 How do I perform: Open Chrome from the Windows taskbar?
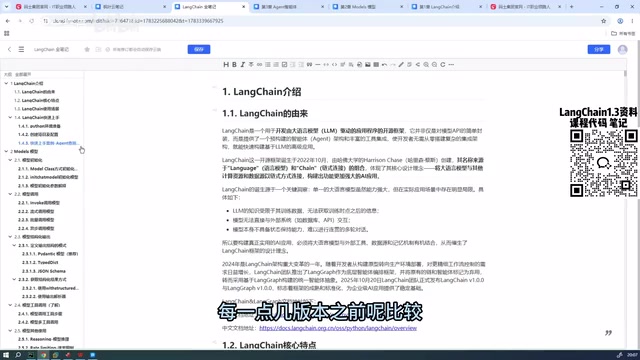click(x=43, y=355)
